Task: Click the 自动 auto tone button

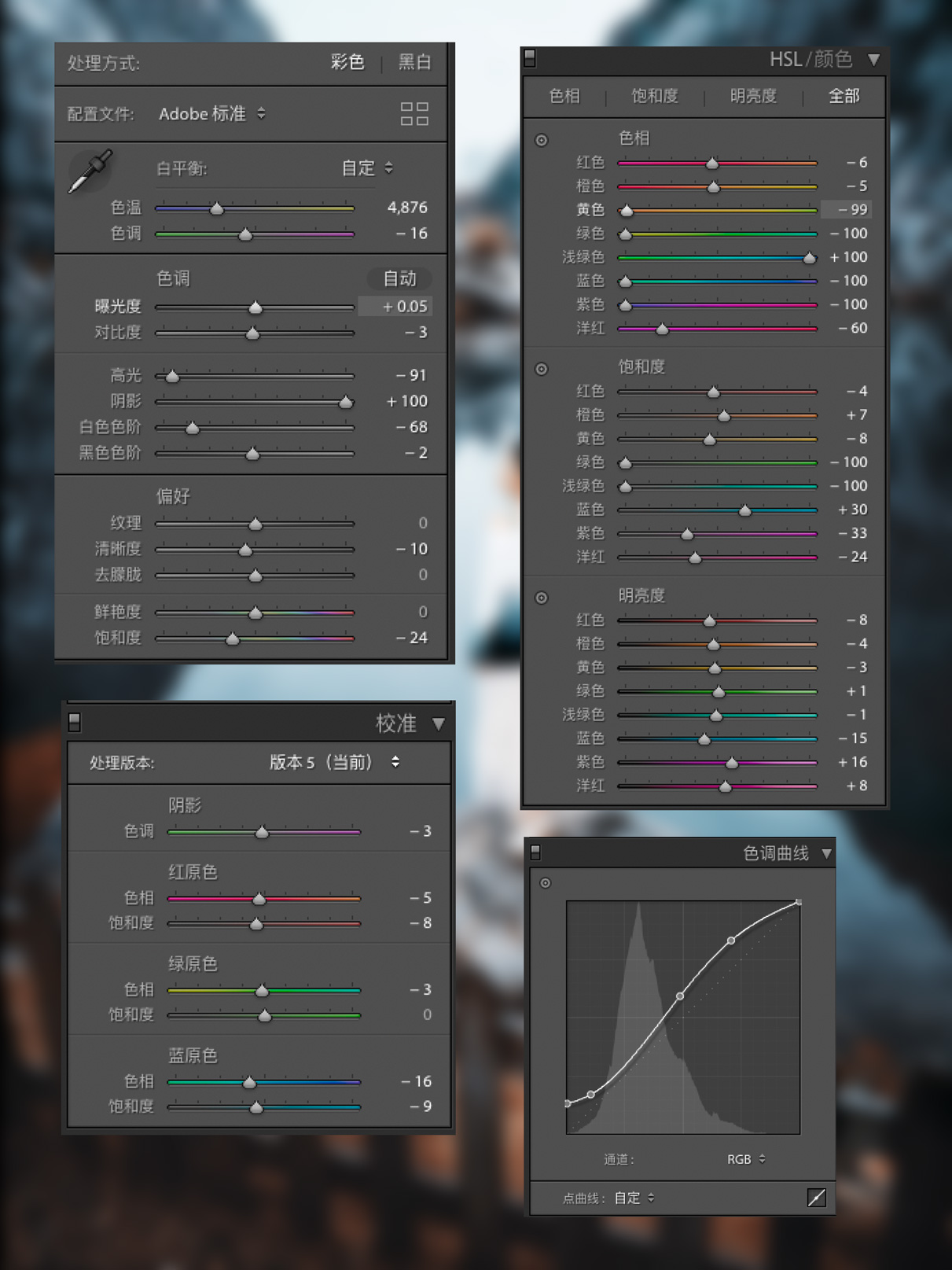Action: click(399, 278)
